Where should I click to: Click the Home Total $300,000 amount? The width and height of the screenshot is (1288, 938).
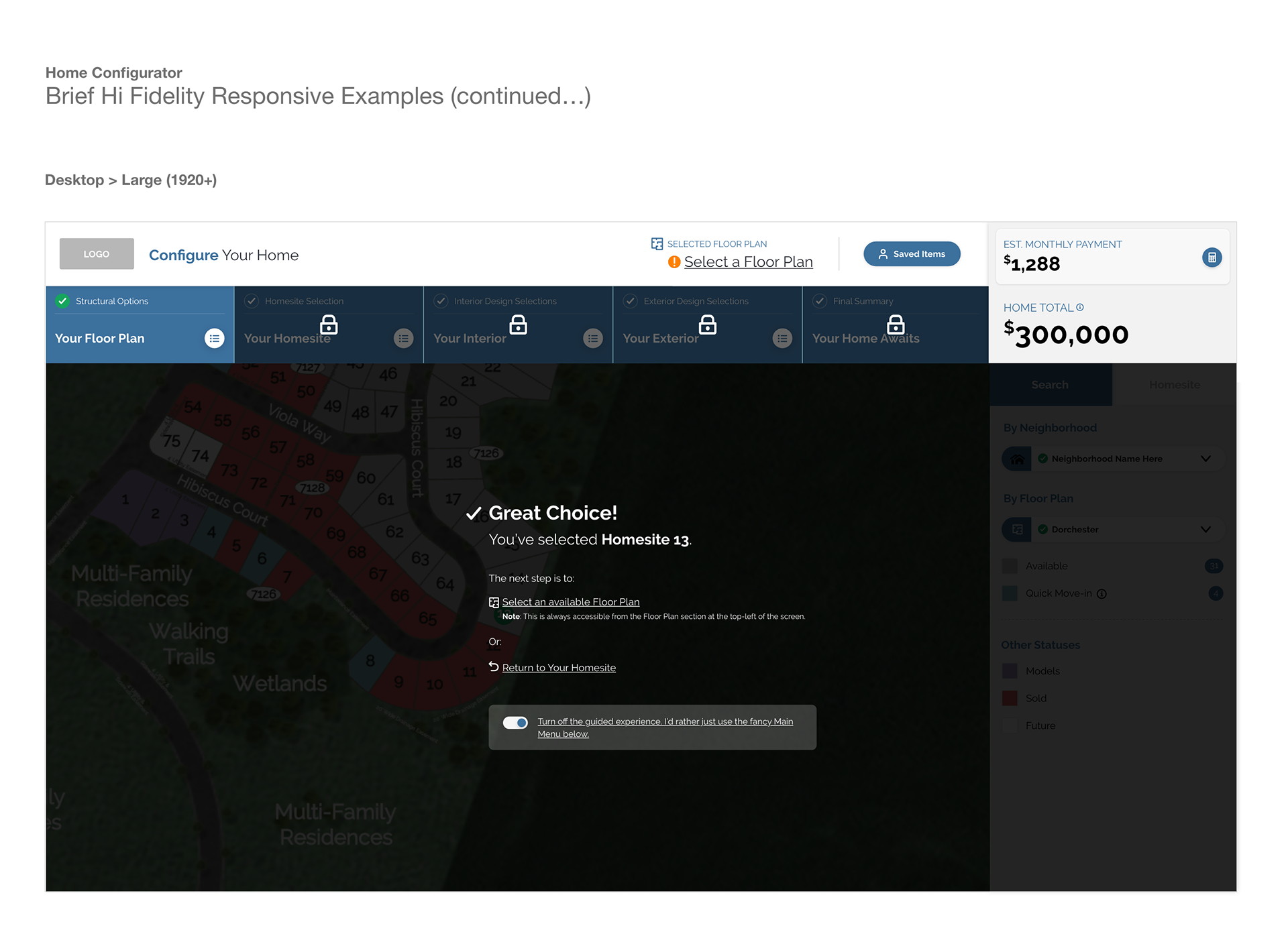pos(1066,334)
